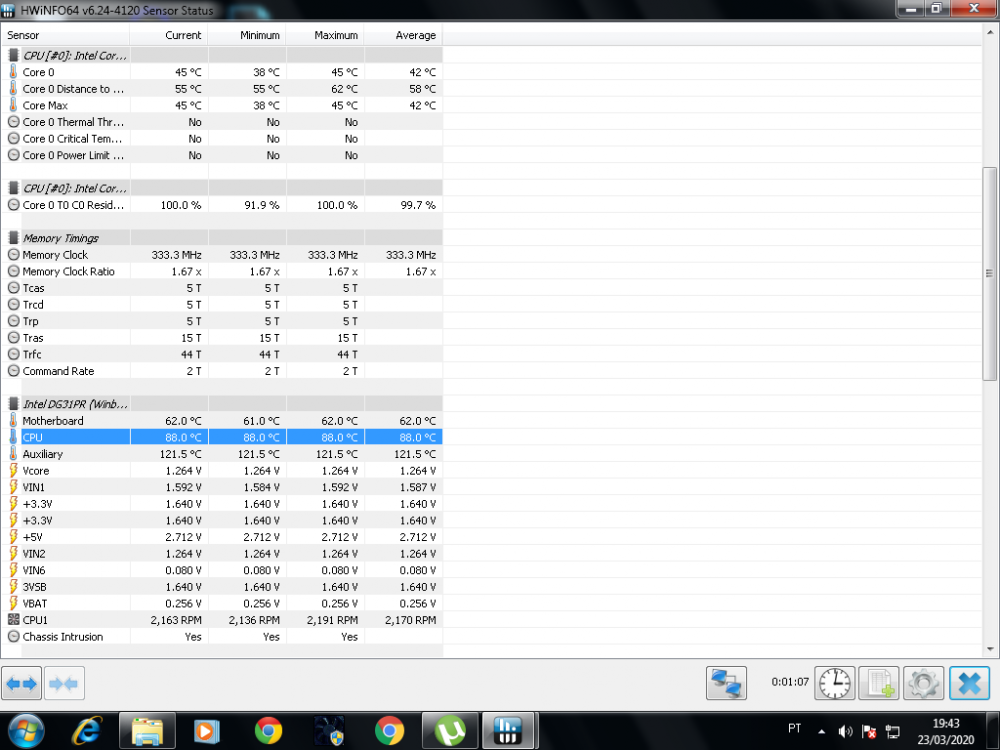The width and height of the screenshot is (1000, 750).
Task: Click the expand columns blue arrows button
Action: [x=21, y=684]
